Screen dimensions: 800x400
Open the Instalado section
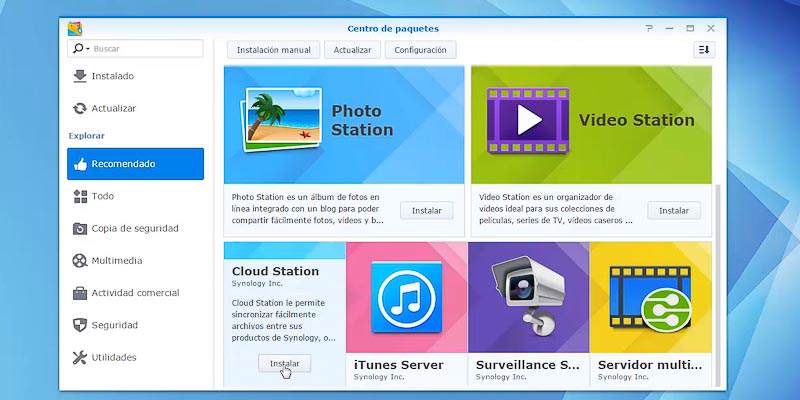click(x=135, y=76)
